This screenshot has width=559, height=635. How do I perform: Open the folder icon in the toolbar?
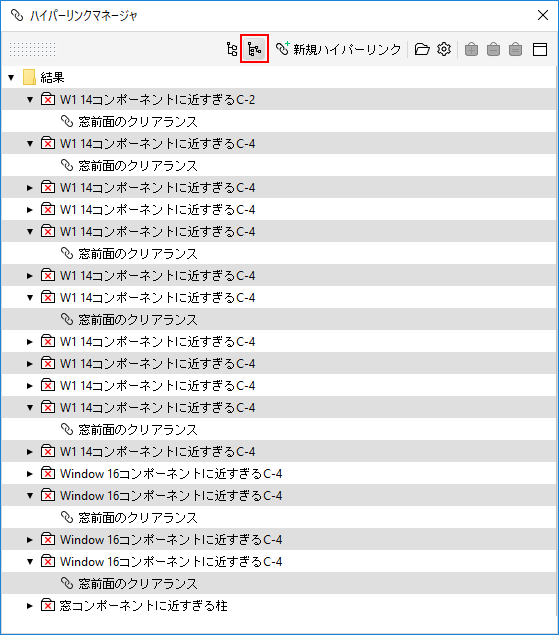point(422,49)
